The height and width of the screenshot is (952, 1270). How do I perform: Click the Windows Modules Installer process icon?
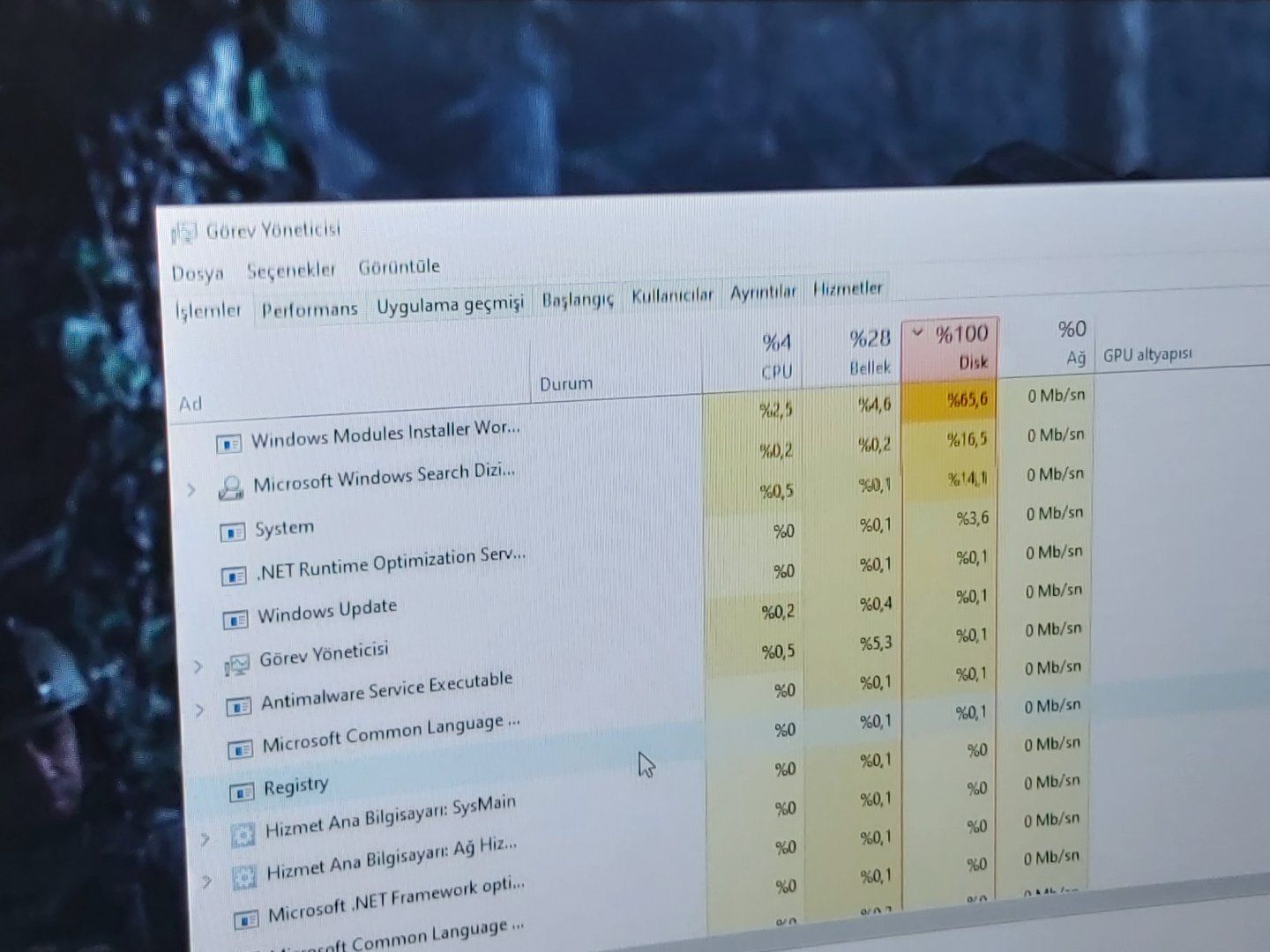229,443
